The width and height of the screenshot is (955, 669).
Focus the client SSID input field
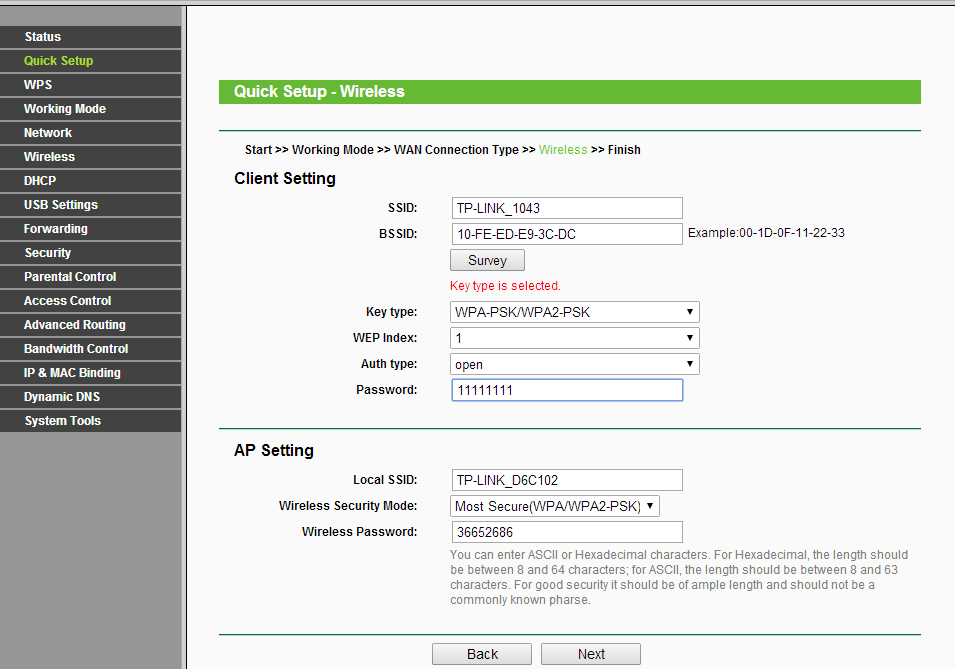point(567,208)
